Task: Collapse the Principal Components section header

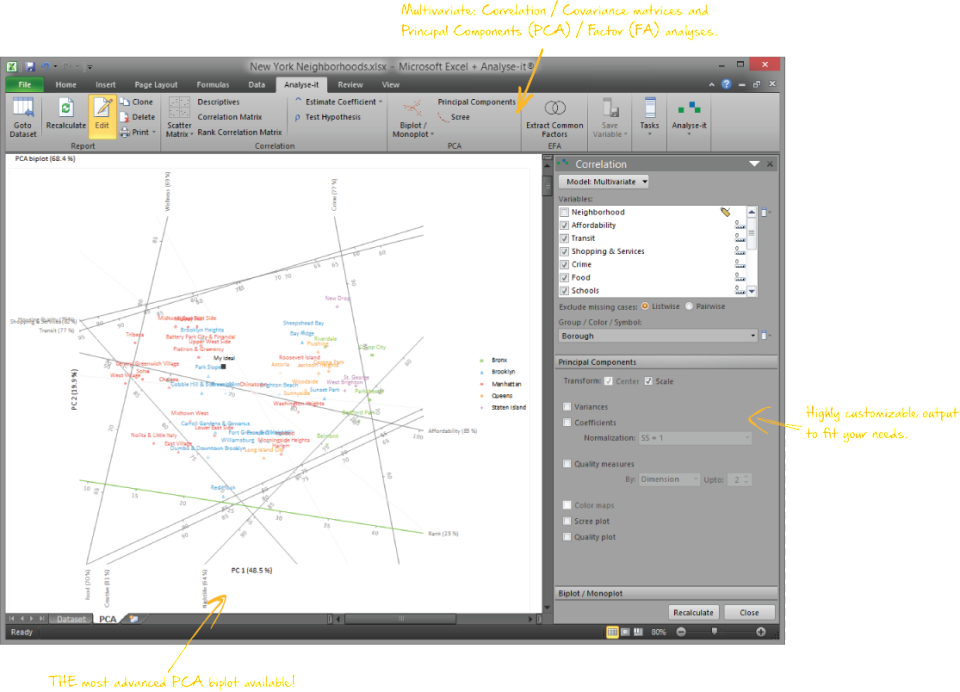Action: tap(666, 362)
